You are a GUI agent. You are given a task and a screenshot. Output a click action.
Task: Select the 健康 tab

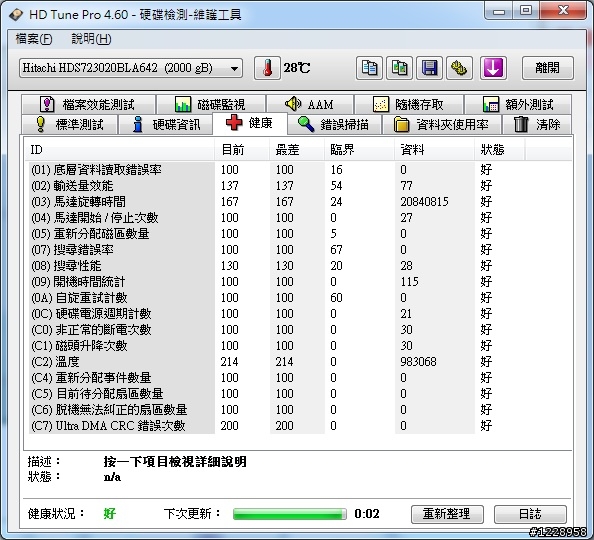[250, 123]
